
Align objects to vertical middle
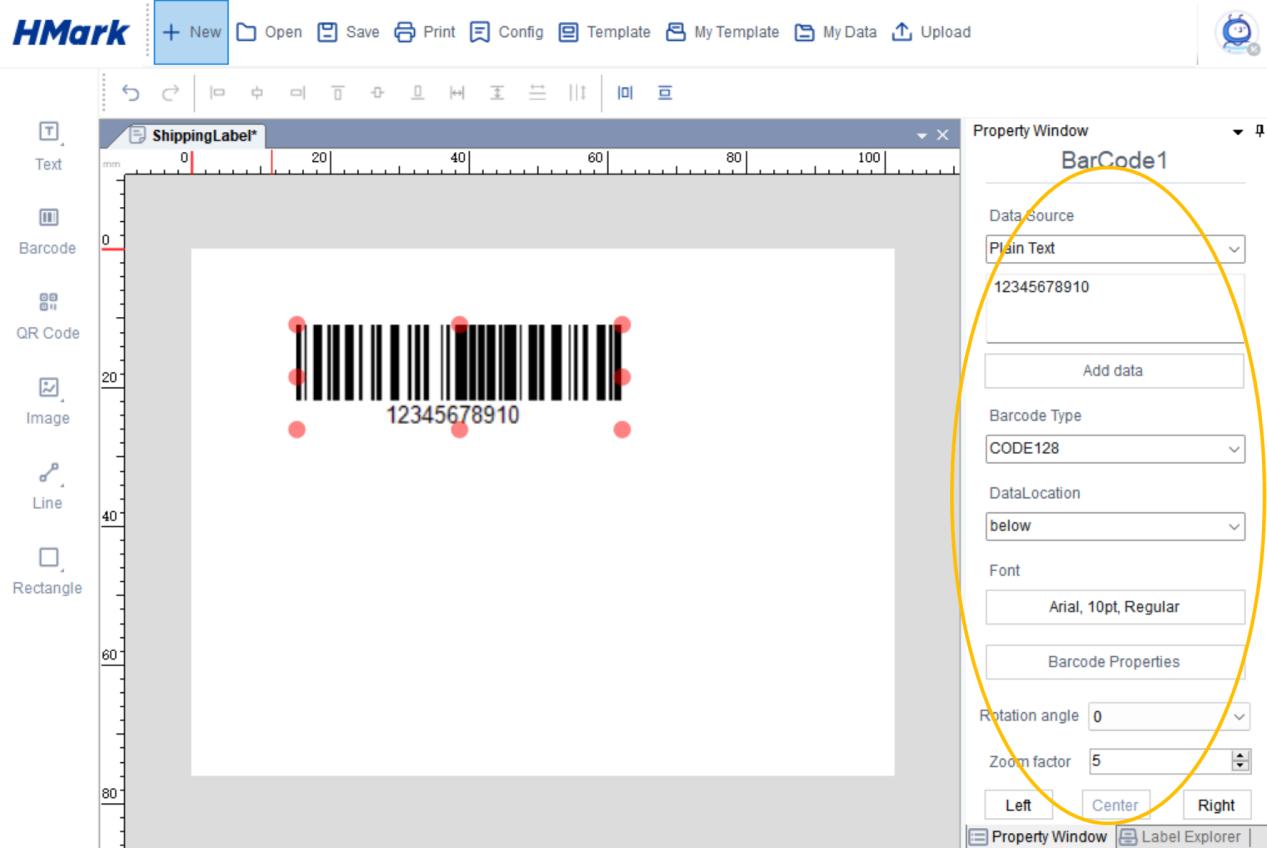coord(378,92)
